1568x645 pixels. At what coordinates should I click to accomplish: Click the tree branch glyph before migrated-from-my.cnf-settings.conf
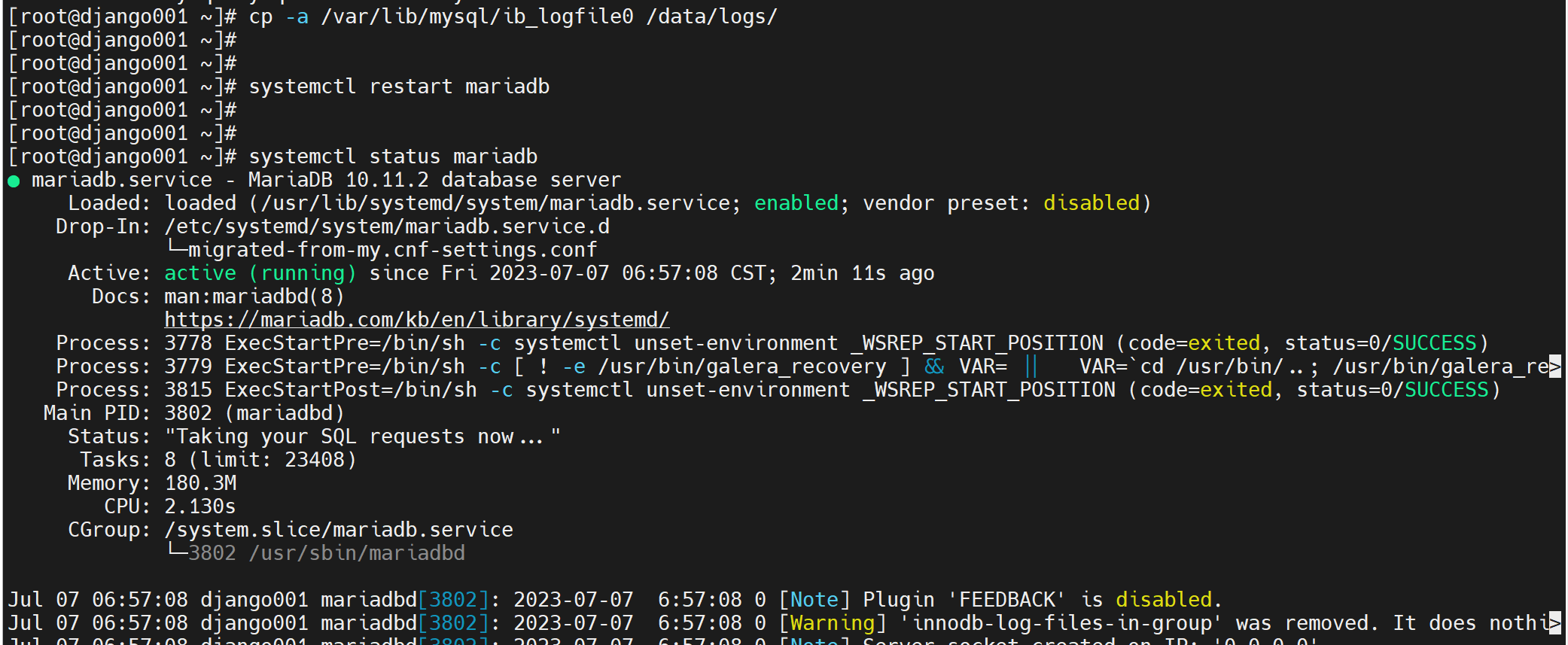coord(176,248)
